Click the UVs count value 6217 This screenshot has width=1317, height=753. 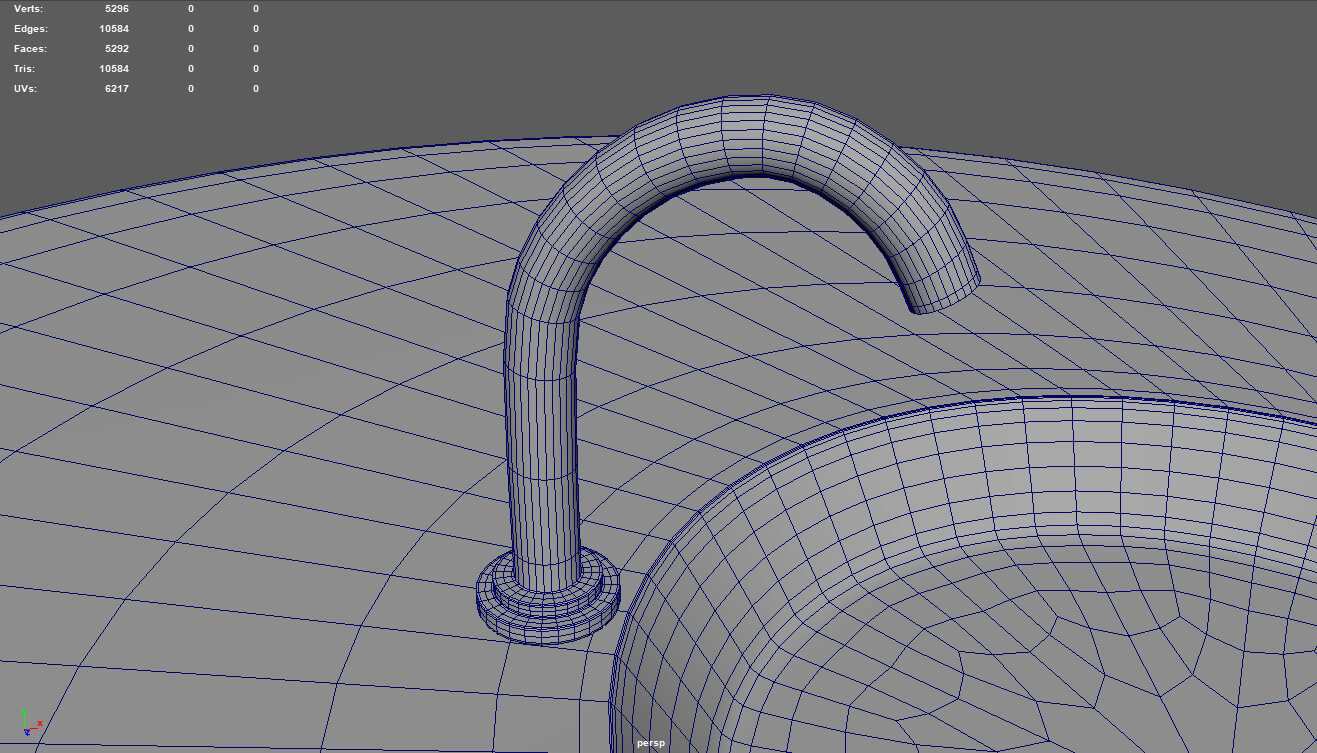click(x=116, y=89)
